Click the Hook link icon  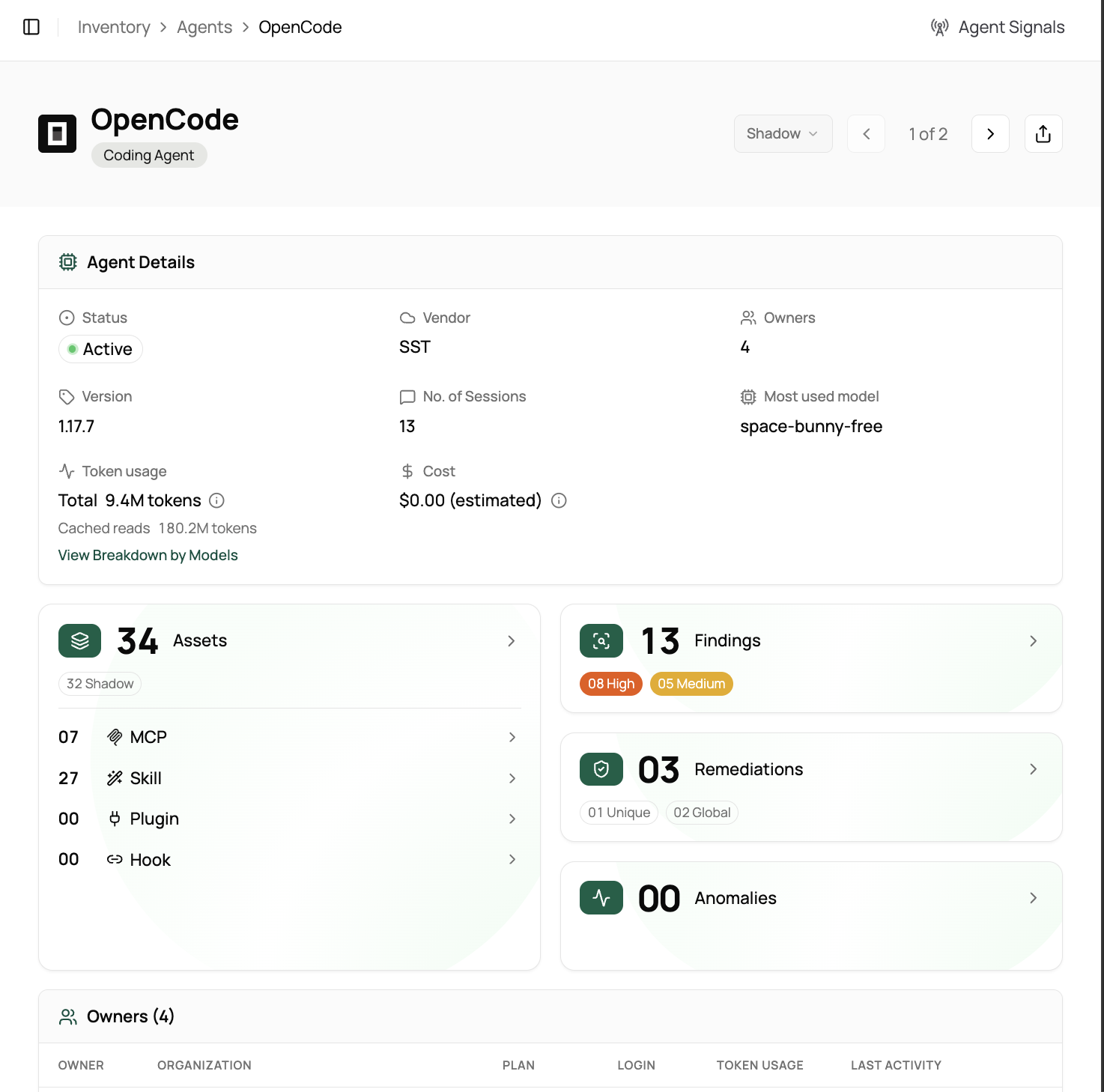tap(115, 859)
